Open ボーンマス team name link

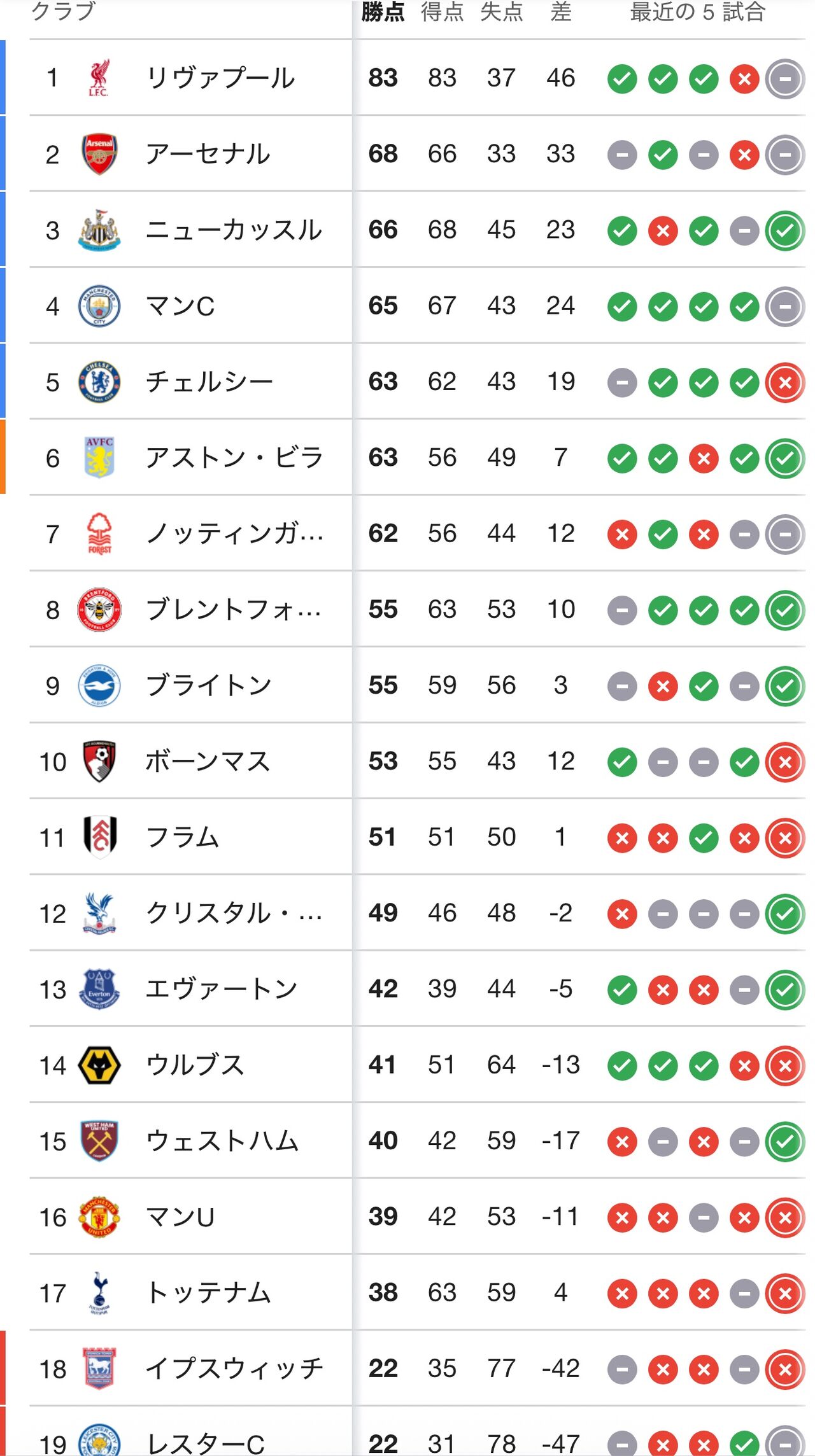pyautogui.click(x=208, y=761)
